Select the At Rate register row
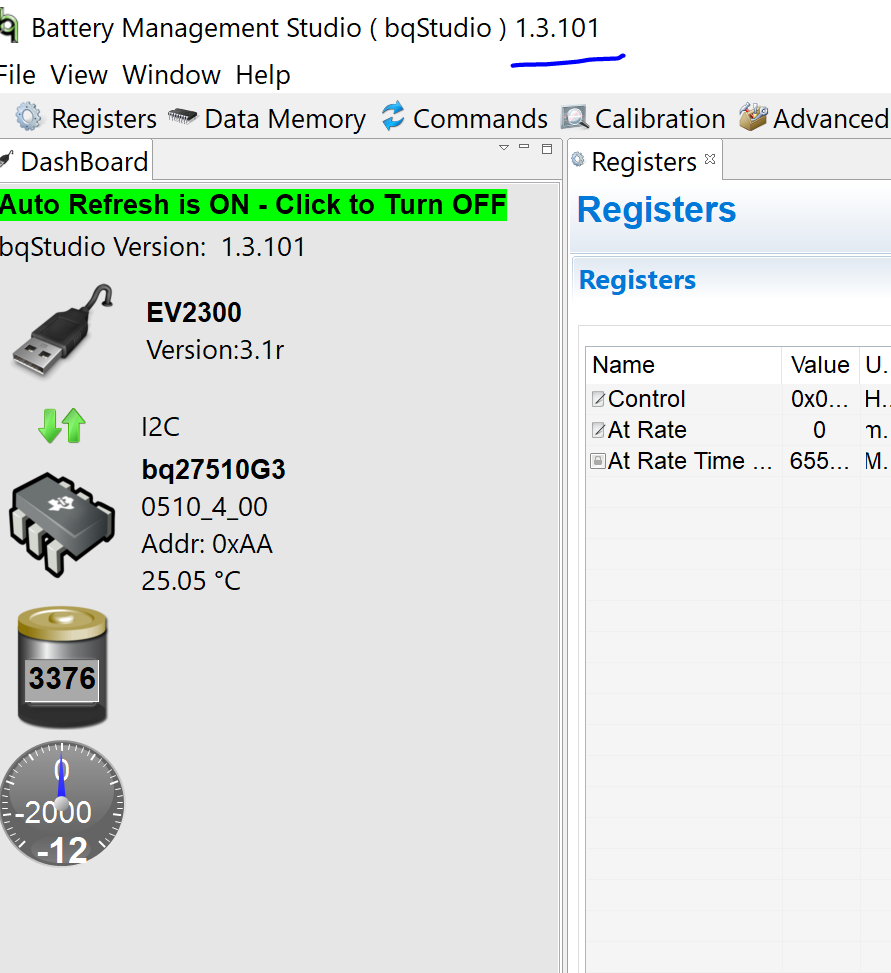 point(738,430)
